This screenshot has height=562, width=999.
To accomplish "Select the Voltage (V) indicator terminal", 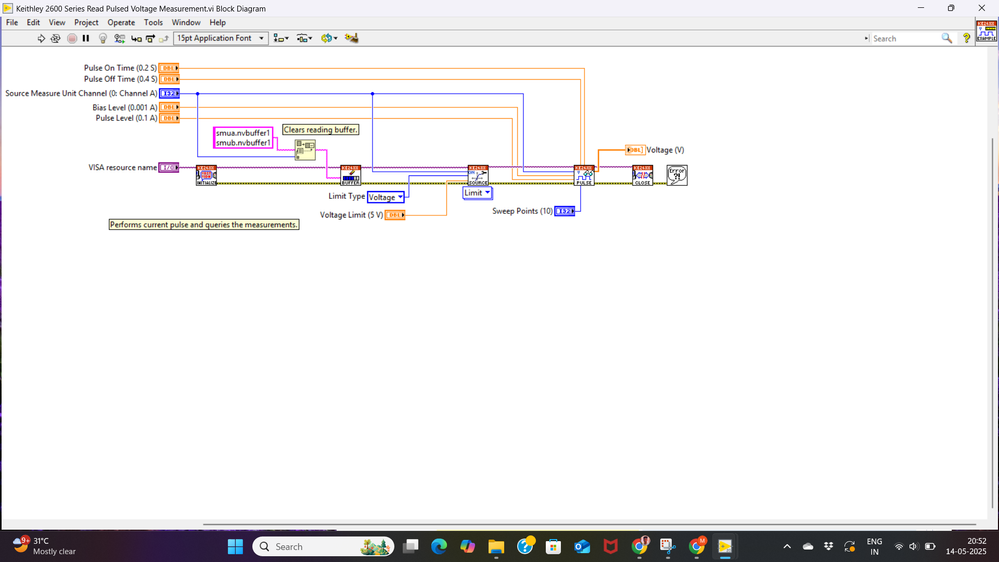I will [635, 150].
